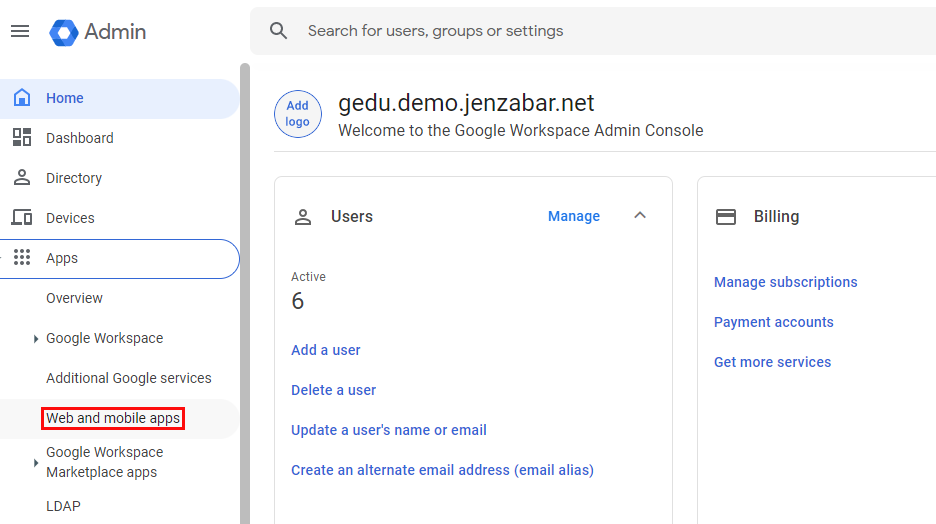This screenshot has height=524, width=936.
Task: Select the LDAP sidebar item
Action: (x=63, y=506)
